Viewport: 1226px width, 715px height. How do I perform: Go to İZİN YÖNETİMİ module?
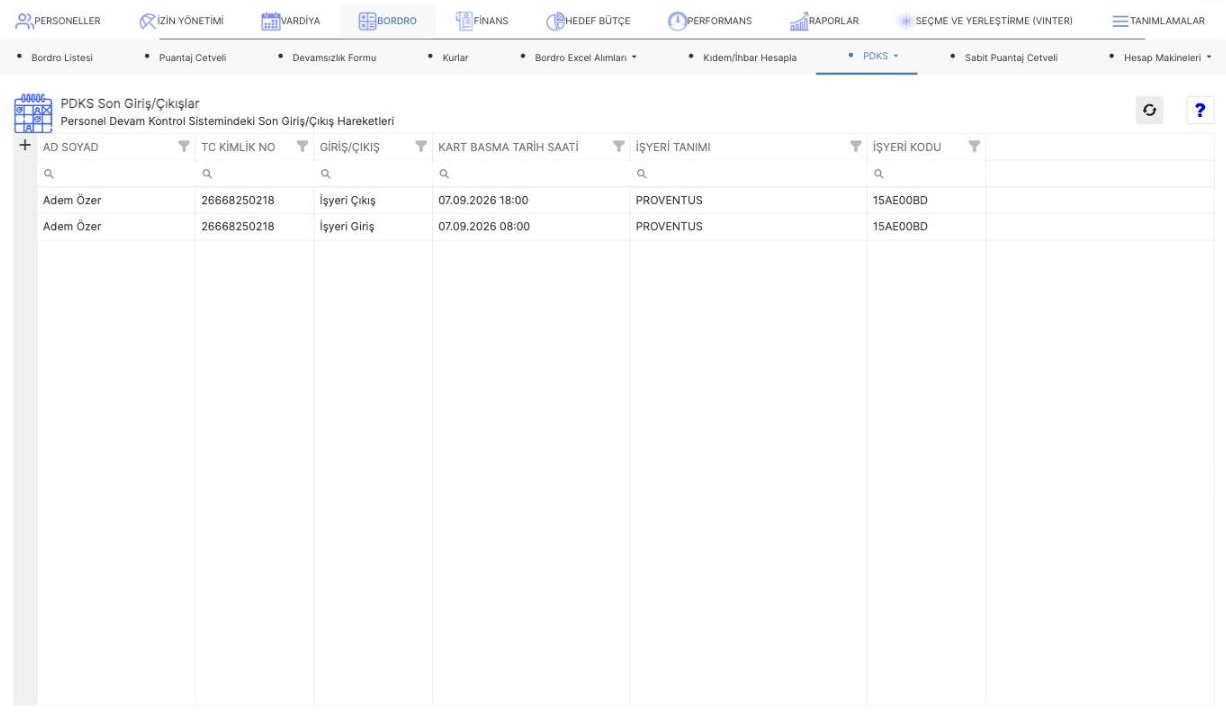(x=181, y=20)
